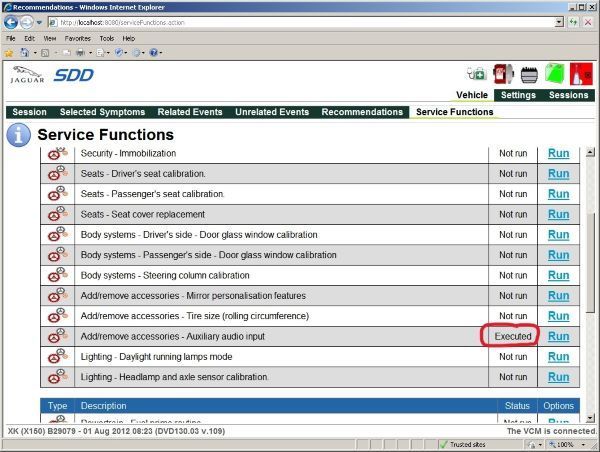Open the Settings tab

point(518,95)
